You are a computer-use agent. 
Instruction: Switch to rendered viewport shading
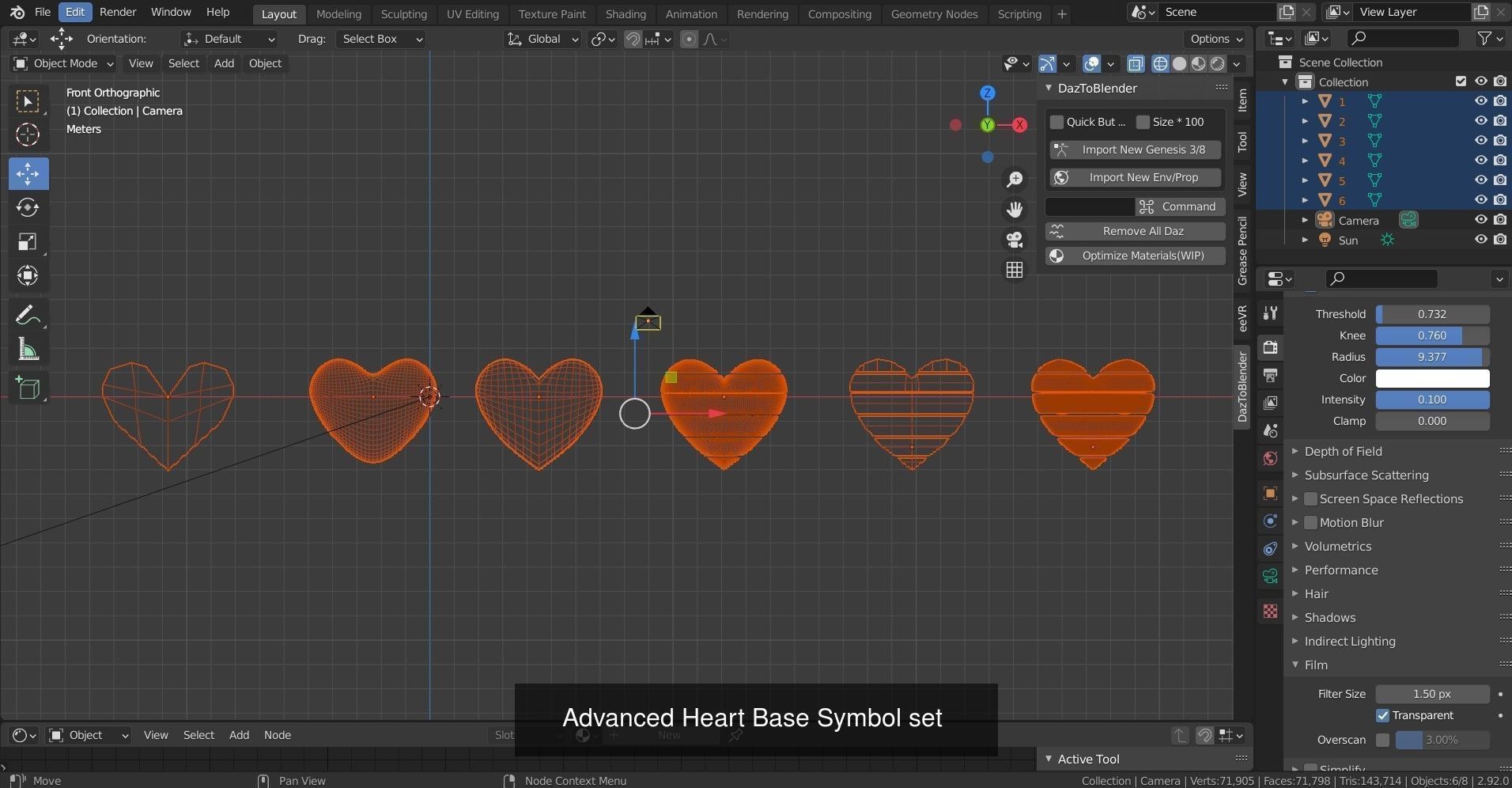[x=1218, y=63]
